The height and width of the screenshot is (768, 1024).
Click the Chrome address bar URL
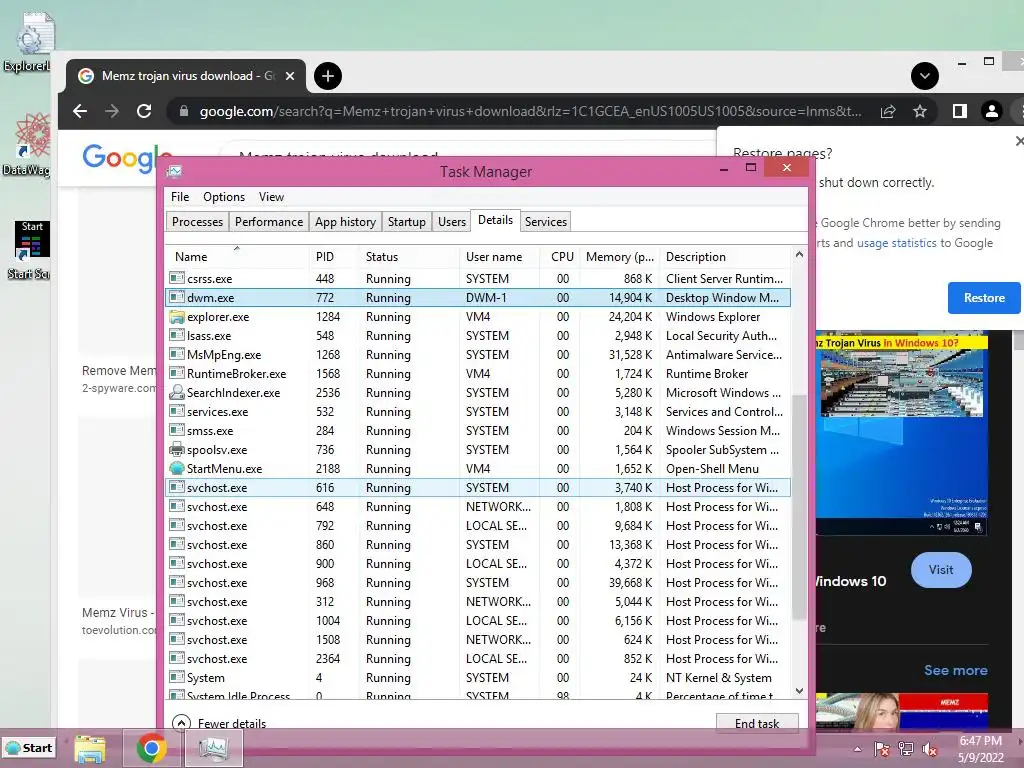tap(530, 112)
